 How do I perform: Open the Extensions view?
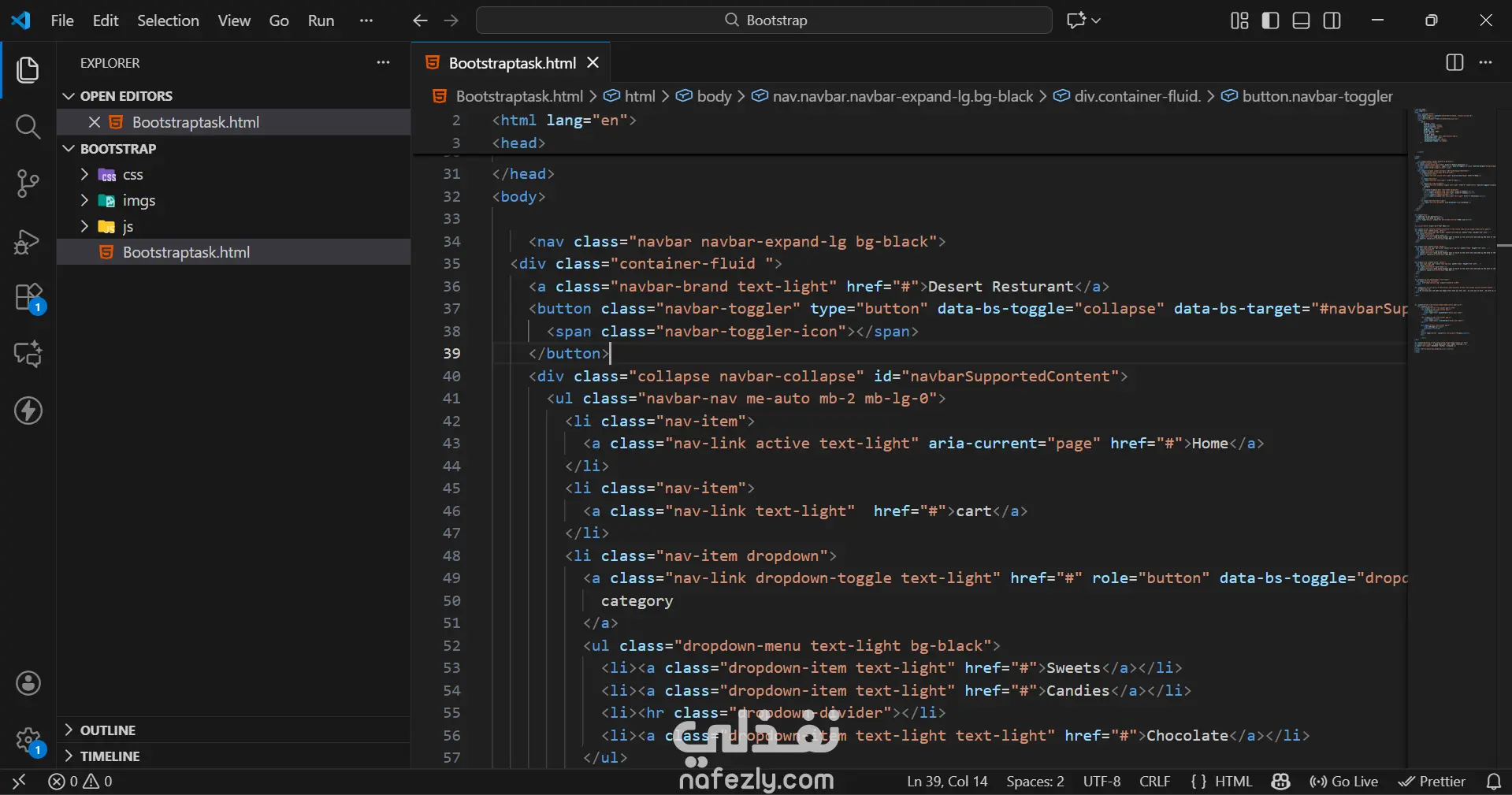click(x=28, y=298)
